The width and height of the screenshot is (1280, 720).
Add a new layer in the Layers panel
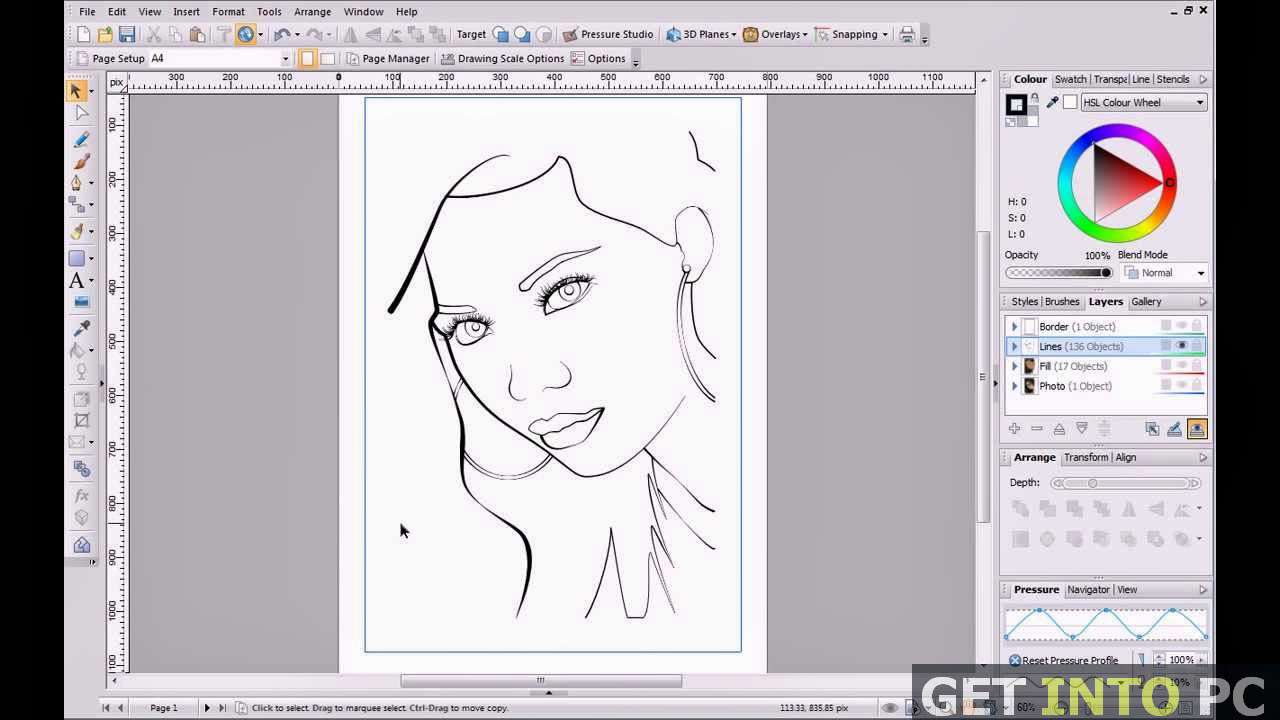point(1014,428)
